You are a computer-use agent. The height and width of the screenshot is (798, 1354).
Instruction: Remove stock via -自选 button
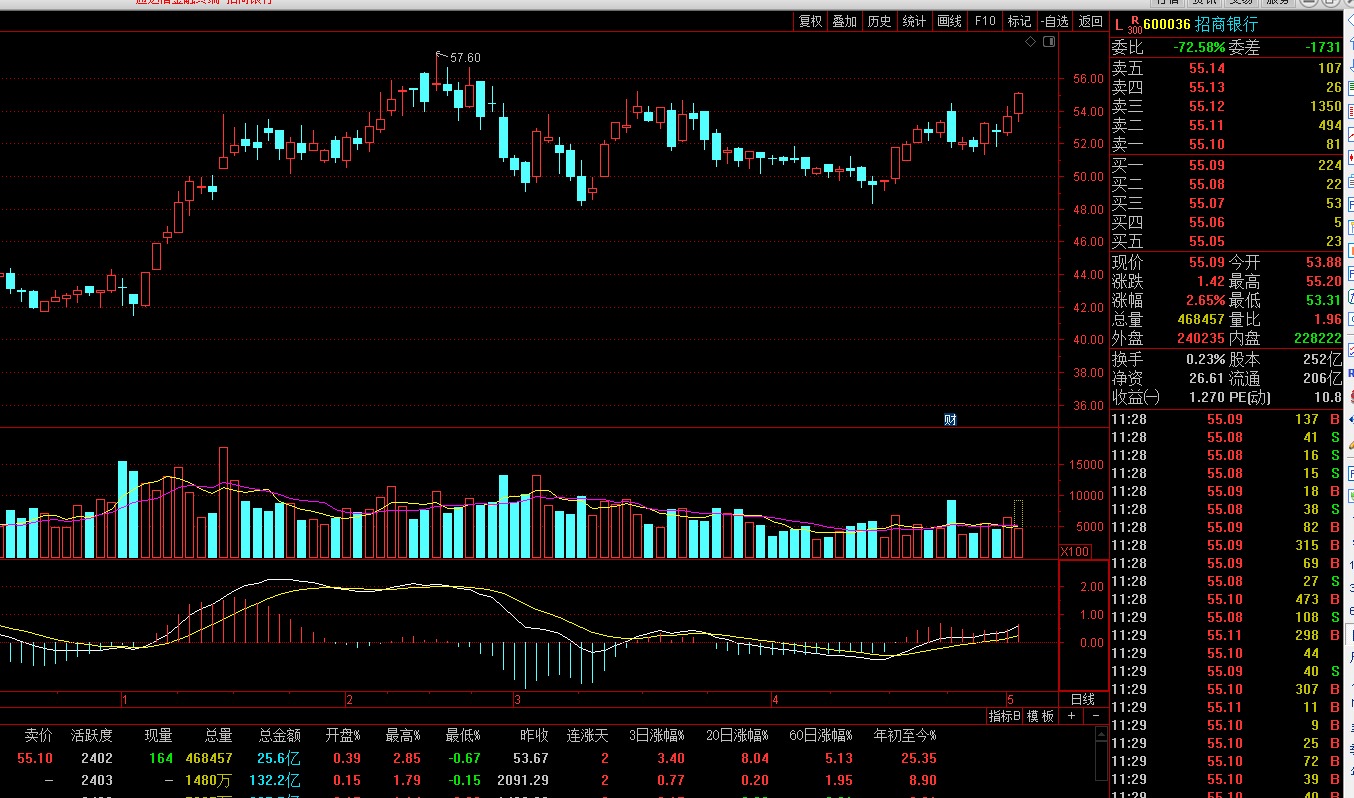tap(1054, 21)
